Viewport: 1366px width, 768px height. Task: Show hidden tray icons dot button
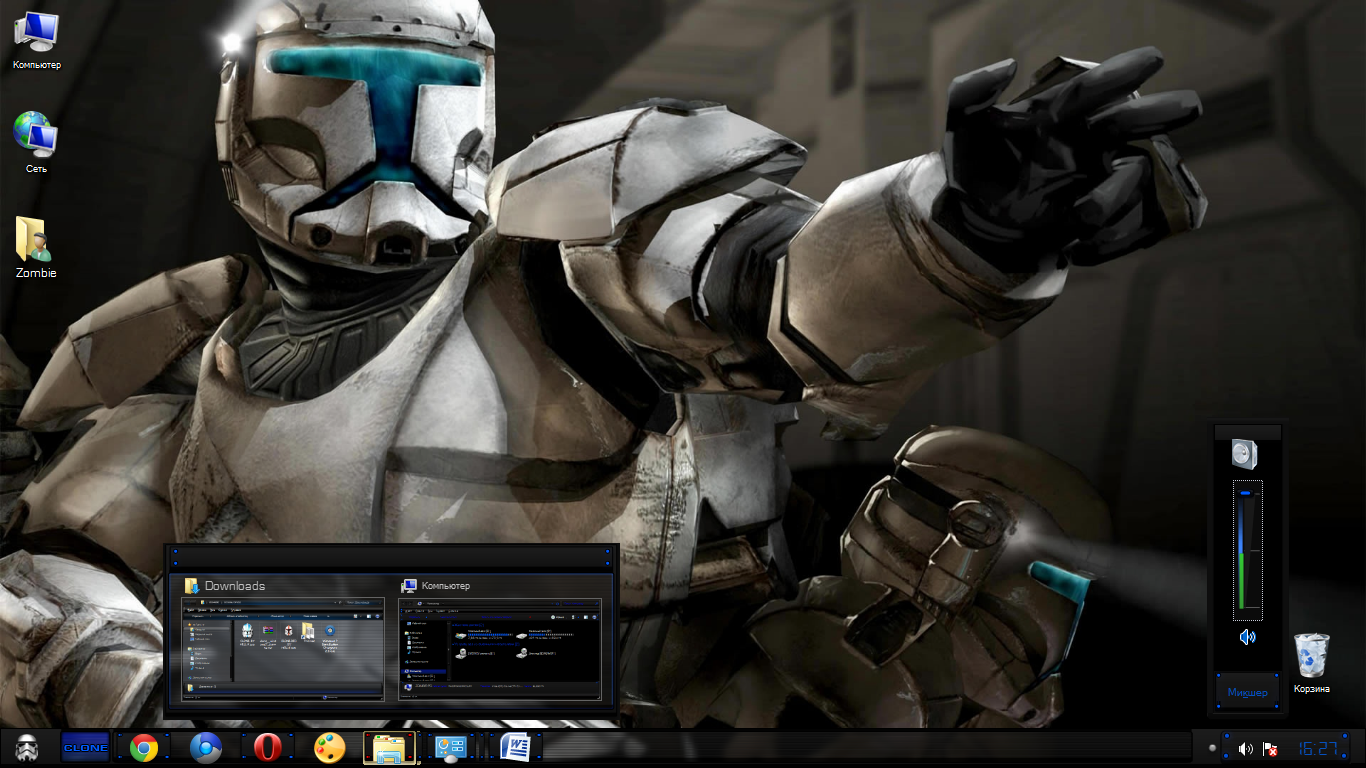point(1213,748)
